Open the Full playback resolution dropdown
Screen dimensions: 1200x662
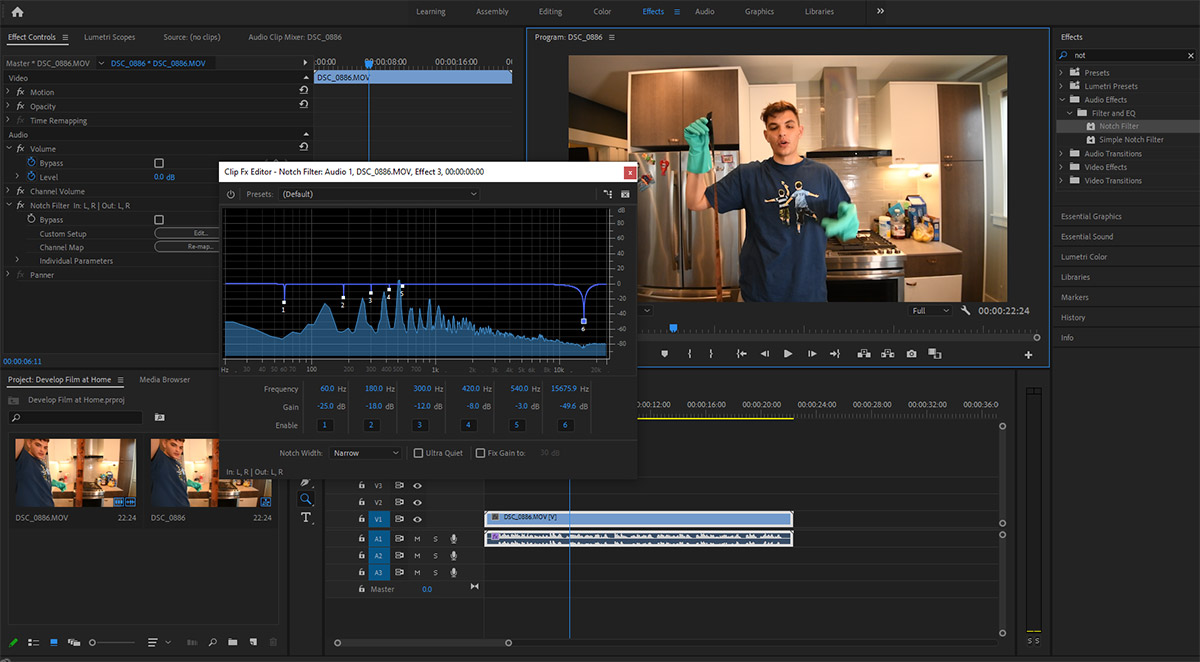(x=931, y=310)
